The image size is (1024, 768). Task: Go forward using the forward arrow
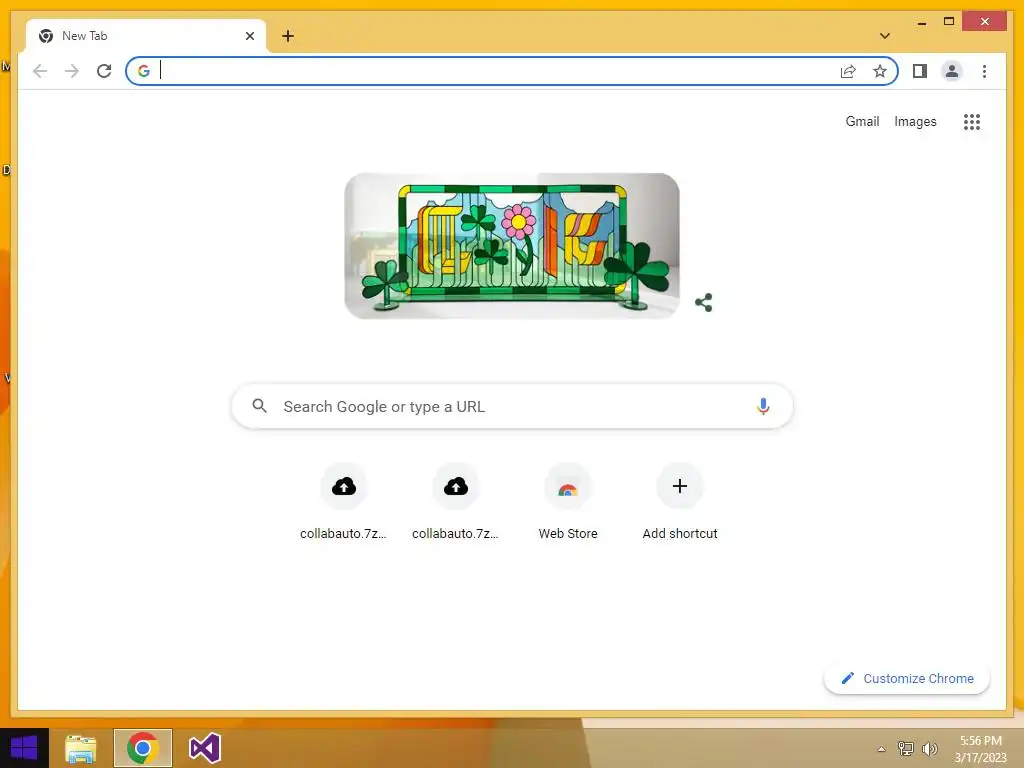point(72,71)
